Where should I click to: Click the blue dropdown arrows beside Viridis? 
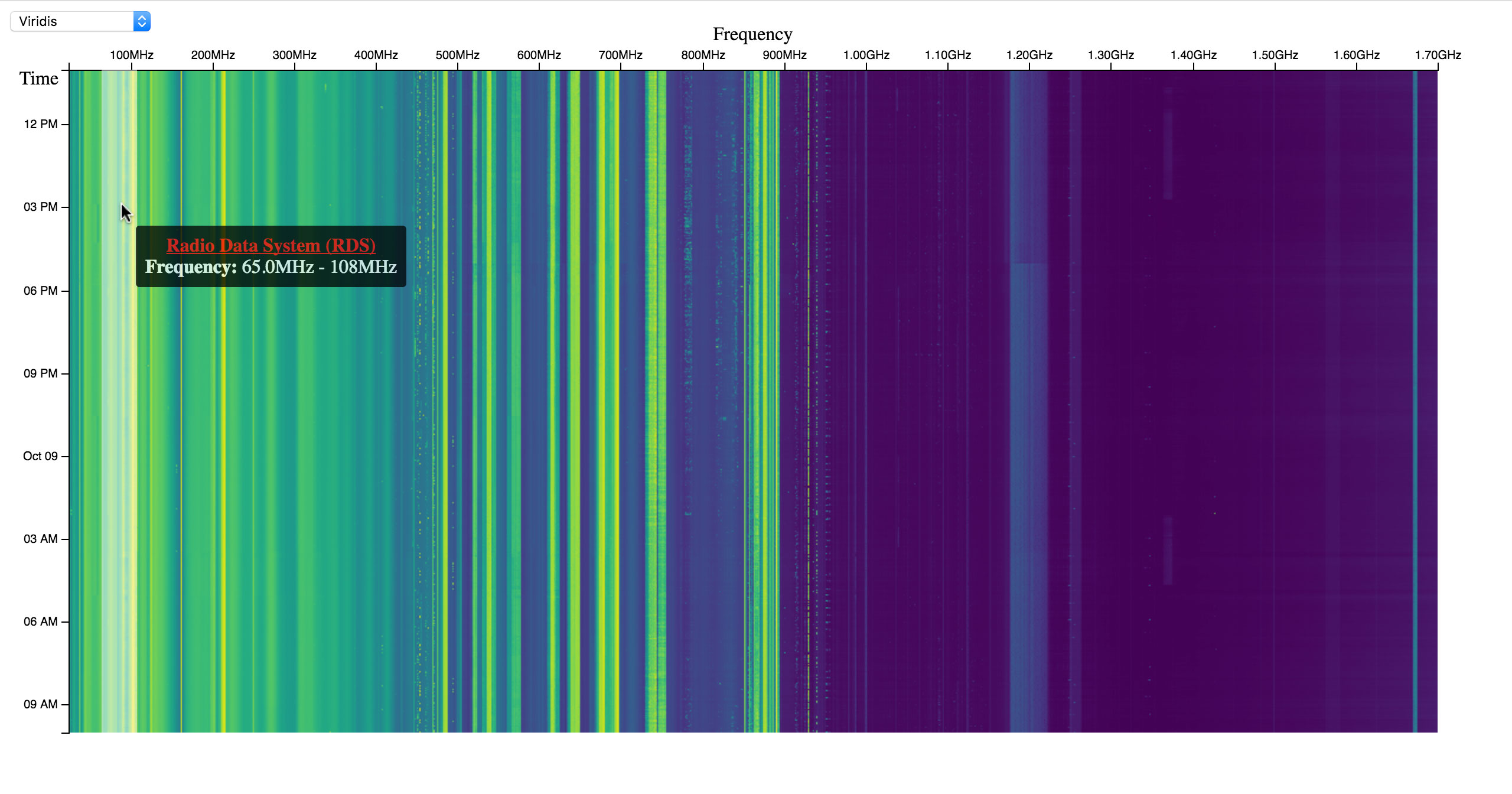(x=142, y=21)
